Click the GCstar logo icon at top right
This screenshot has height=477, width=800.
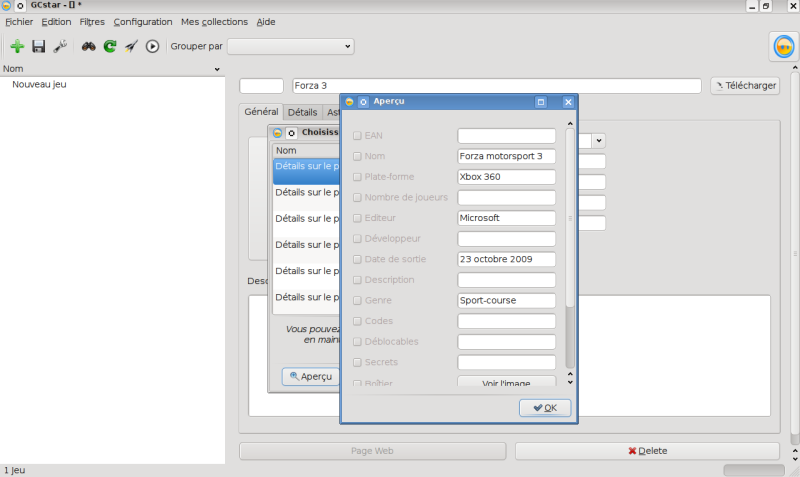pos(783,46)
